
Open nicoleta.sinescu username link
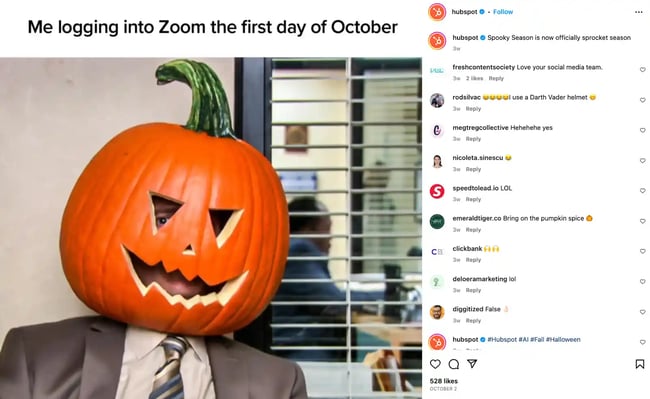[478, 157]
